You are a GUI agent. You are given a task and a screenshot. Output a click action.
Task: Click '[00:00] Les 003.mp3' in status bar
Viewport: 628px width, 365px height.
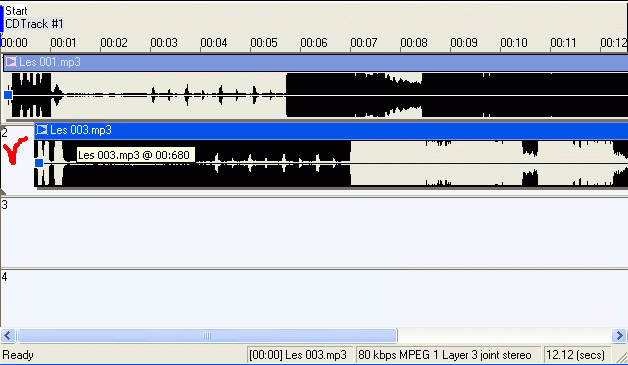coord(298,355)
